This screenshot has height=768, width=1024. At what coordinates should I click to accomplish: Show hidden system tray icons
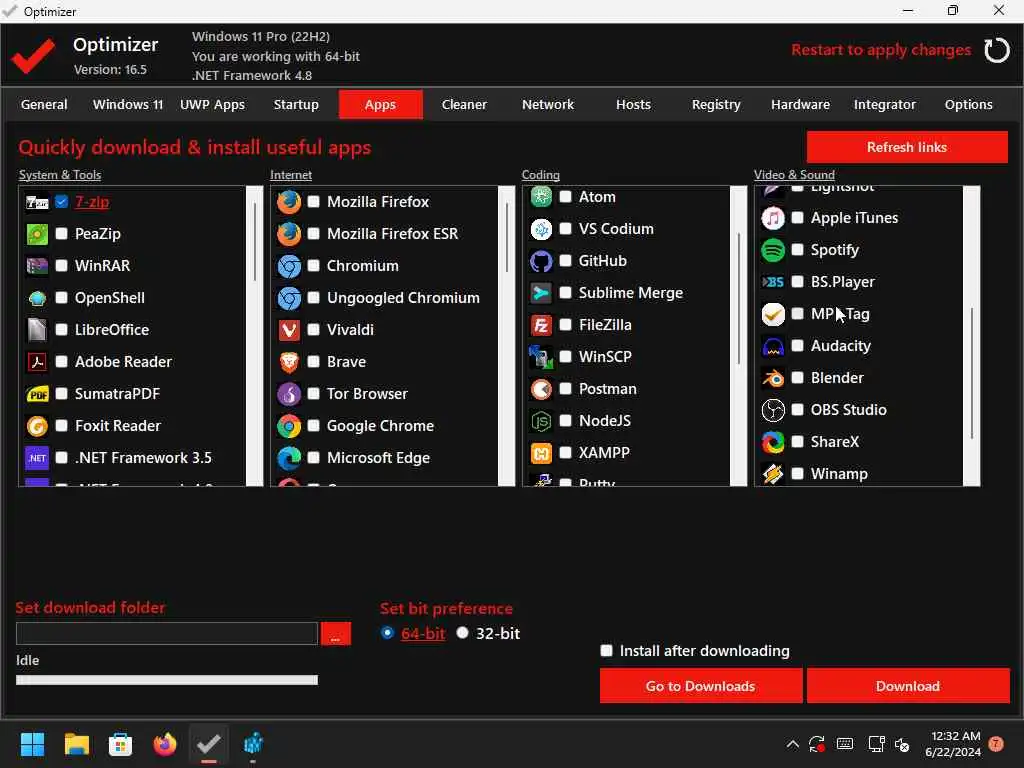click(792, 744)
